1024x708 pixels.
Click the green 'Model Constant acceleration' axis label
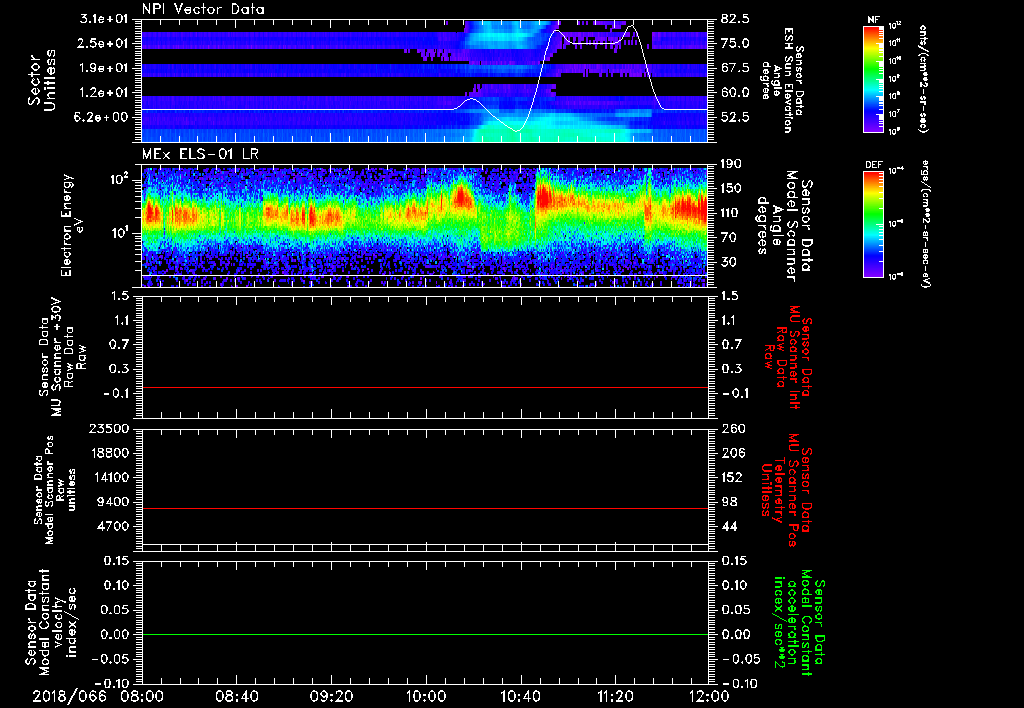click(x=798, y=621)
